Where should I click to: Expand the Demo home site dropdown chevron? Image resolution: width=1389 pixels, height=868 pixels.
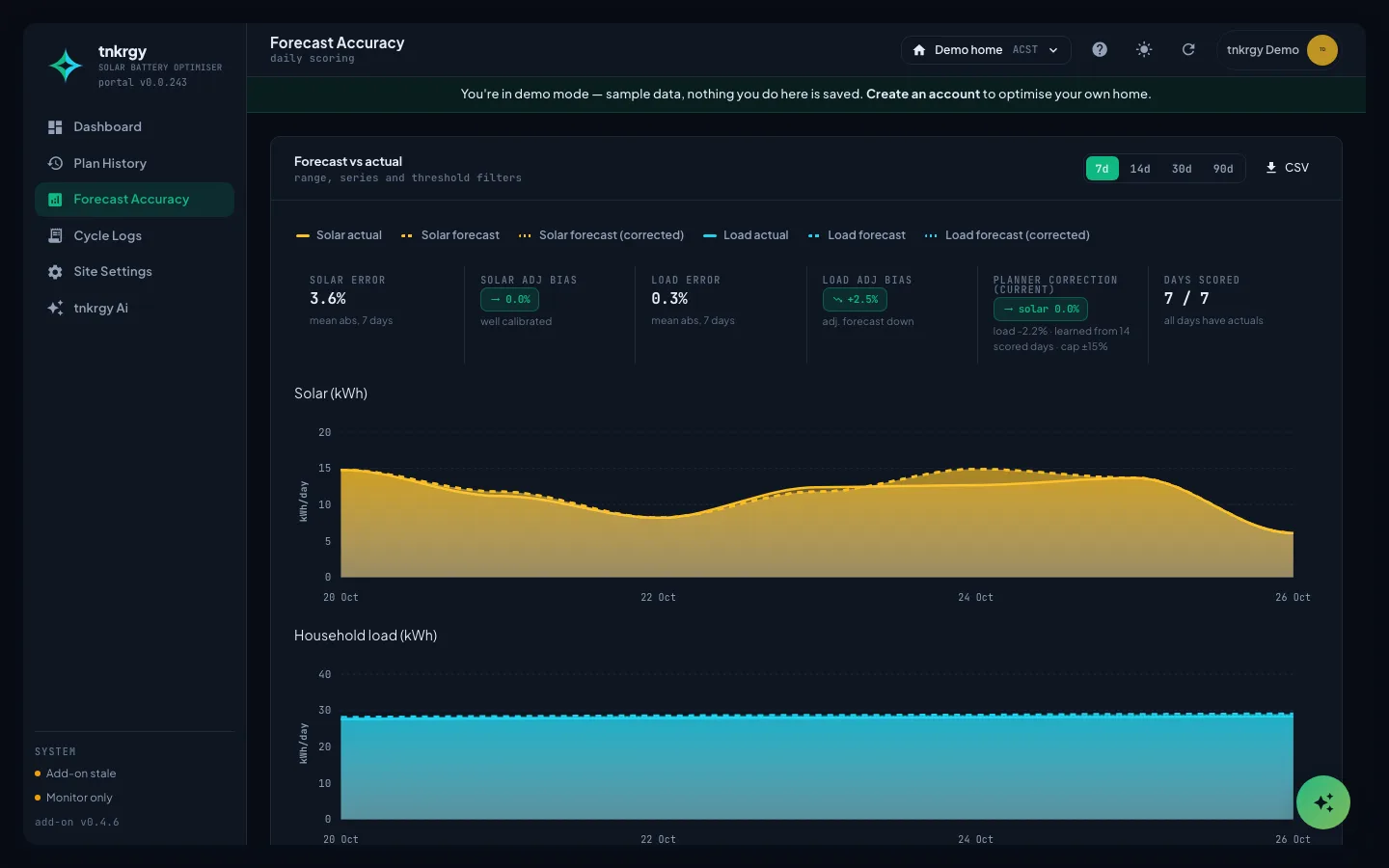point(1053,50)
